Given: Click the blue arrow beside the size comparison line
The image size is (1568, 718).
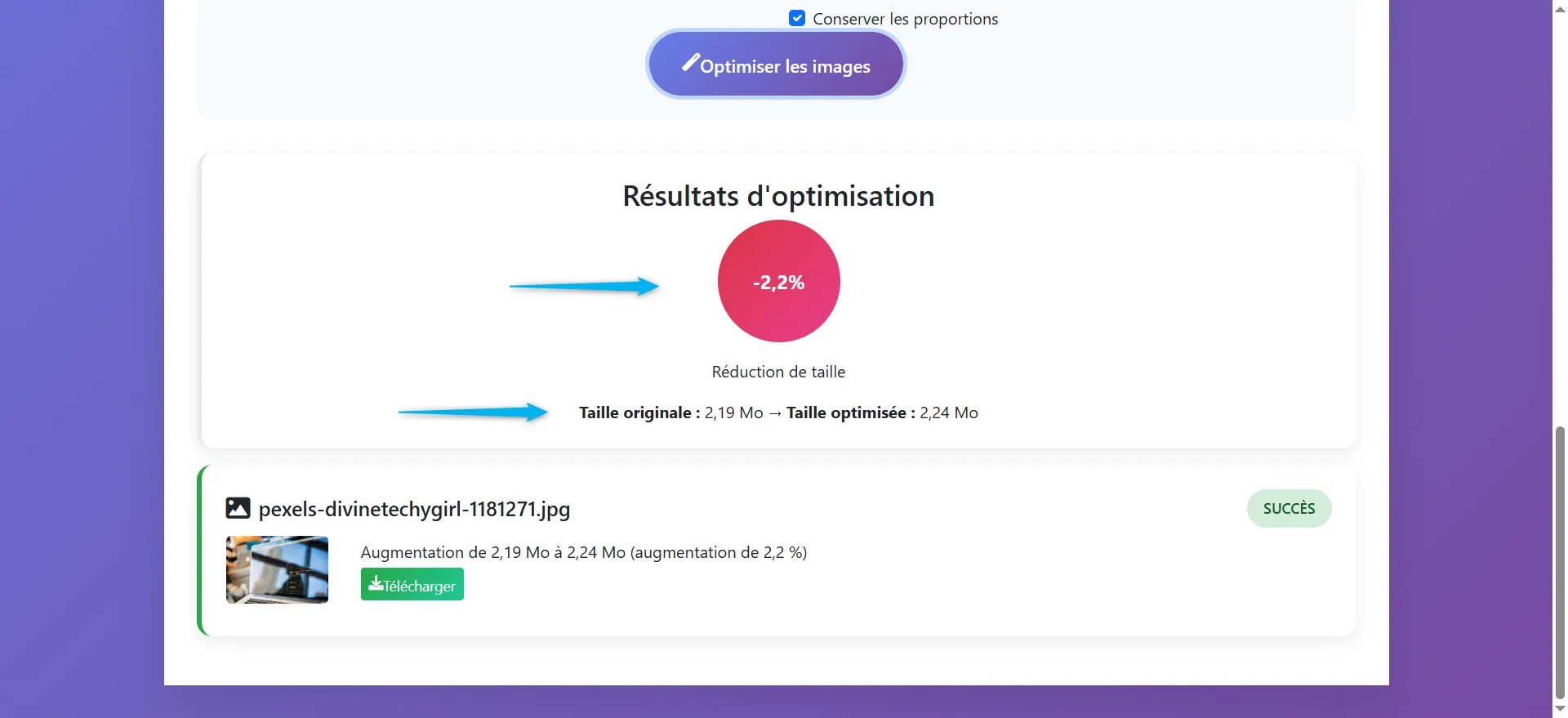Looking at the screenshot, I should [472, 413].
